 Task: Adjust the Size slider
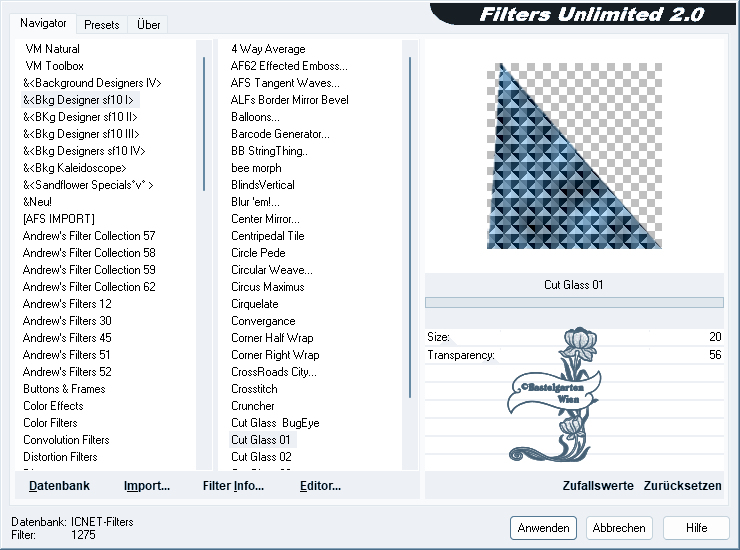pos(574,337)
